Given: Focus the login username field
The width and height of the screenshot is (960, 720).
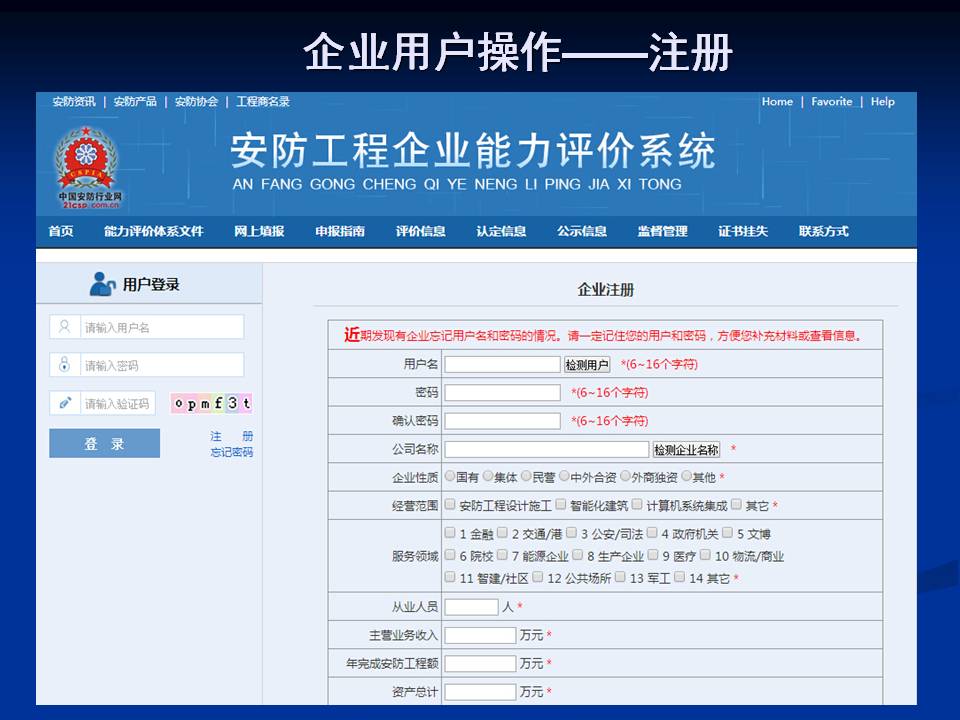Looking at the screenshot, I should [x=147, y=327].
